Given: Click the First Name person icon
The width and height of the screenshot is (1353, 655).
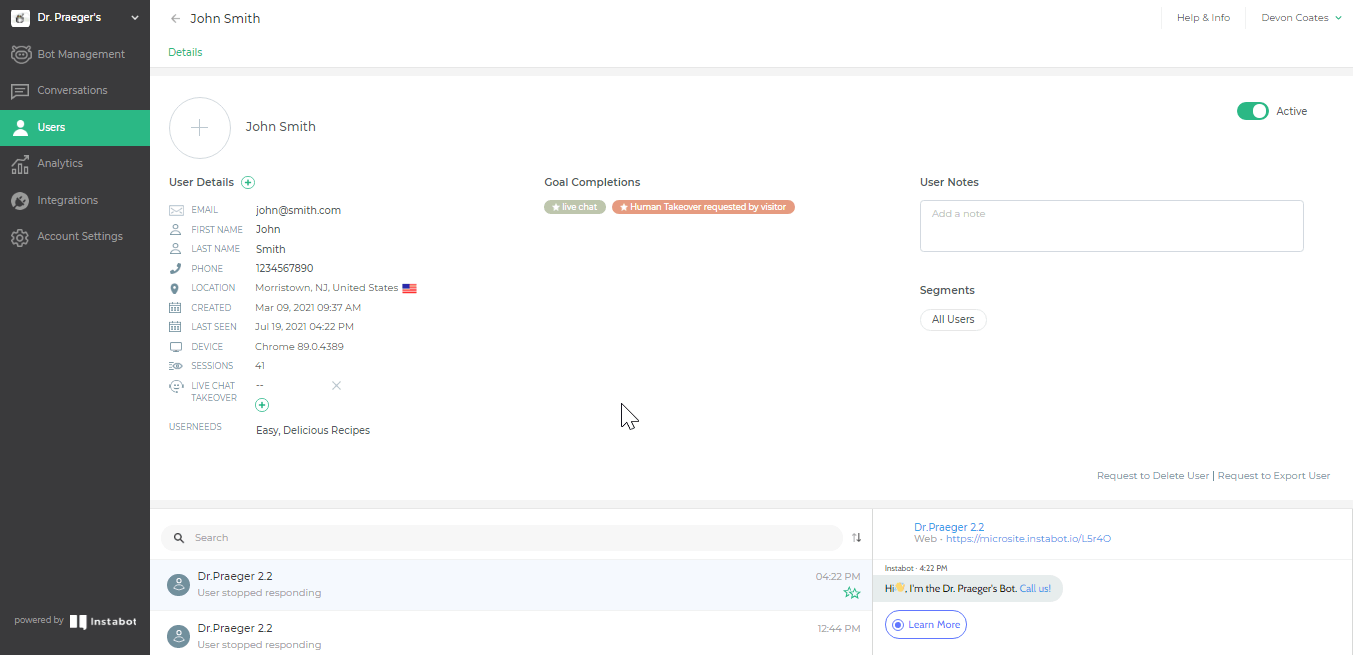Looking at the screenshot, I should point(176,230).
